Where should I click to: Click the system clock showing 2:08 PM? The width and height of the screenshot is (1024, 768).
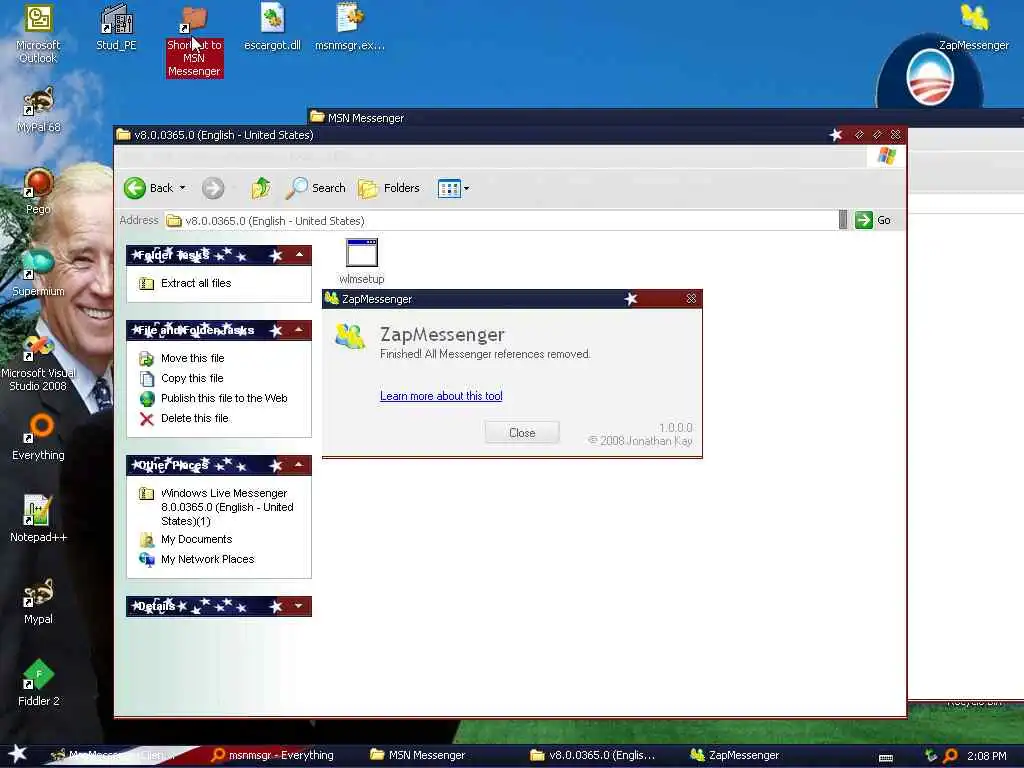(986, 756)
